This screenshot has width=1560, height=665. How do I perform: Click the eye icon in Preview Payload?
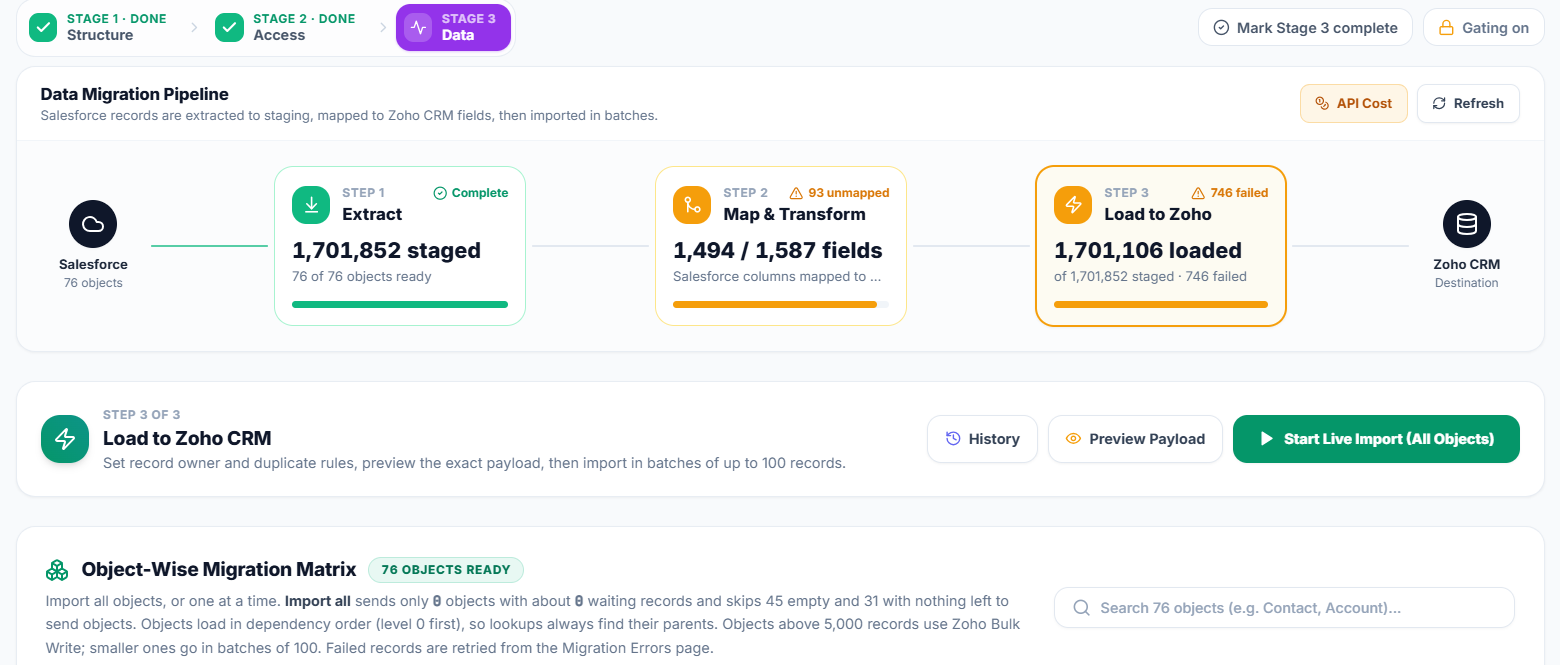(1074, 439)
